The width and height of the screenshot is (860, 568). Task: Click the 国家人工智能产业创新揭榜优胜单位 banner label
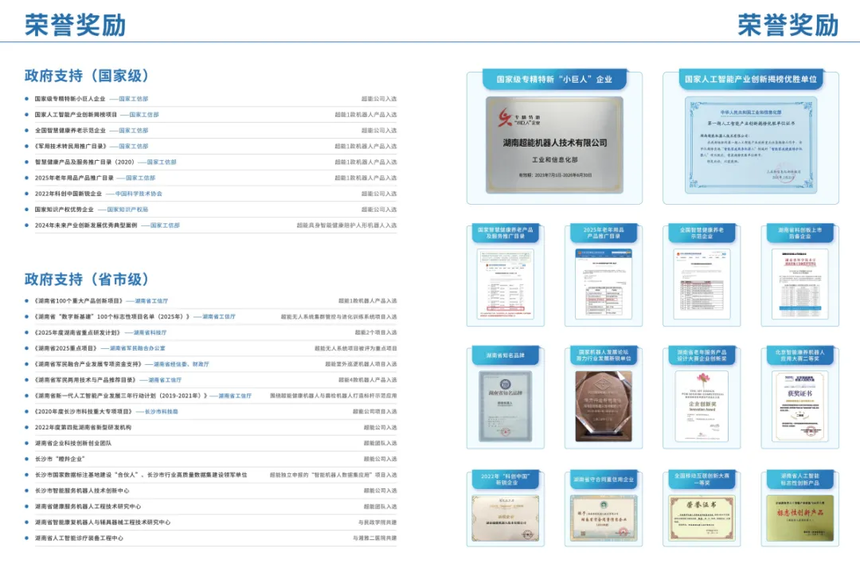[751, 79]
